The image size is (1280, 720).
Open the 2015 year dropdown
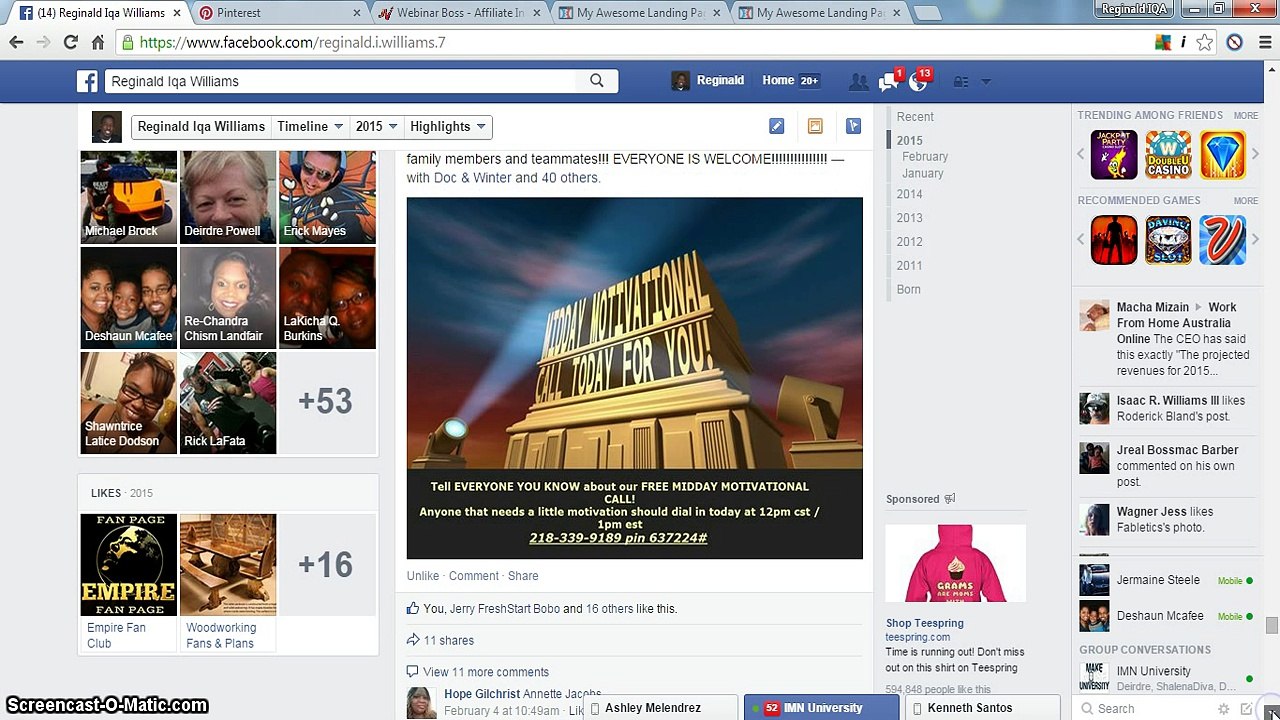click(x=377, y=126)
